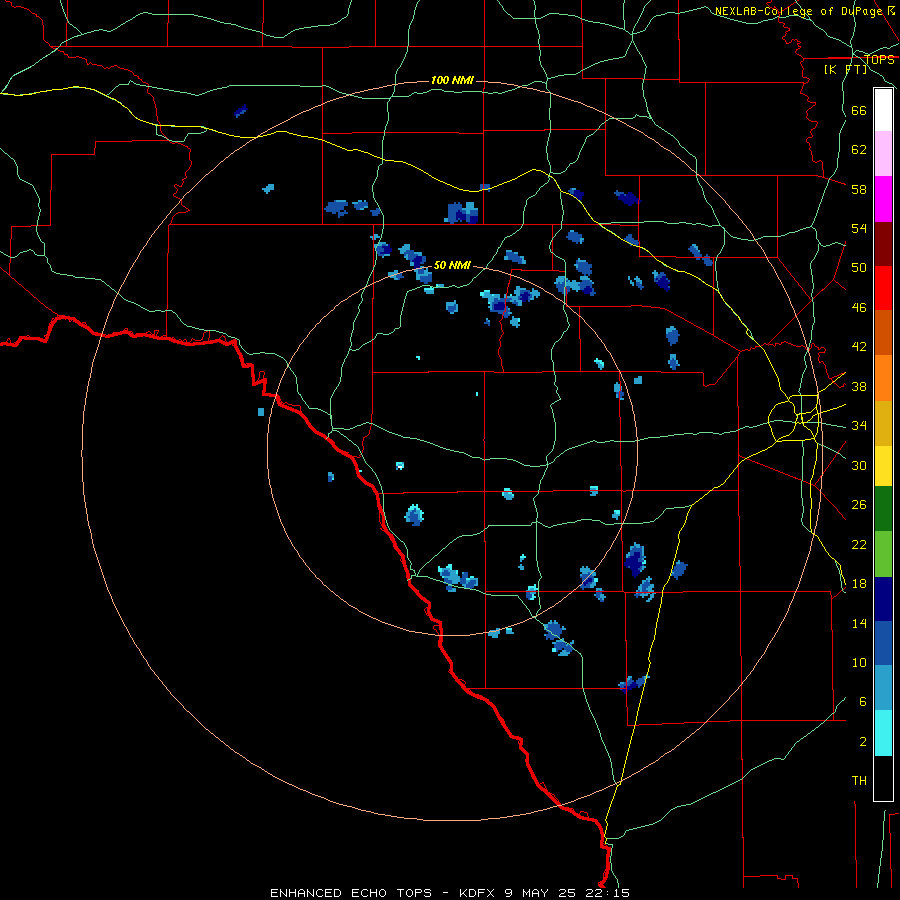This screenshot has width=900, height=900.
Task: Click the '6' scale label
Action: tap(863, 701)
